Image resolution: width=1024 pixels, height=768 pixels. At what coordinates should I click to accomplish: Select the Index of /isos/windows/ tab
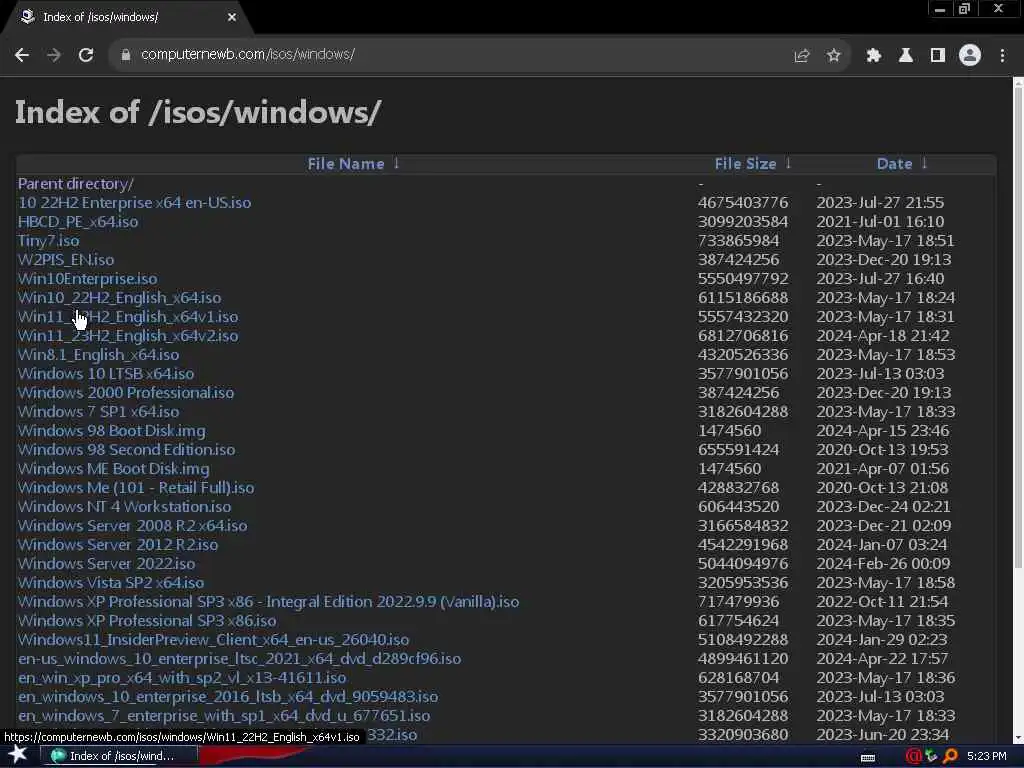pos(127,18)
